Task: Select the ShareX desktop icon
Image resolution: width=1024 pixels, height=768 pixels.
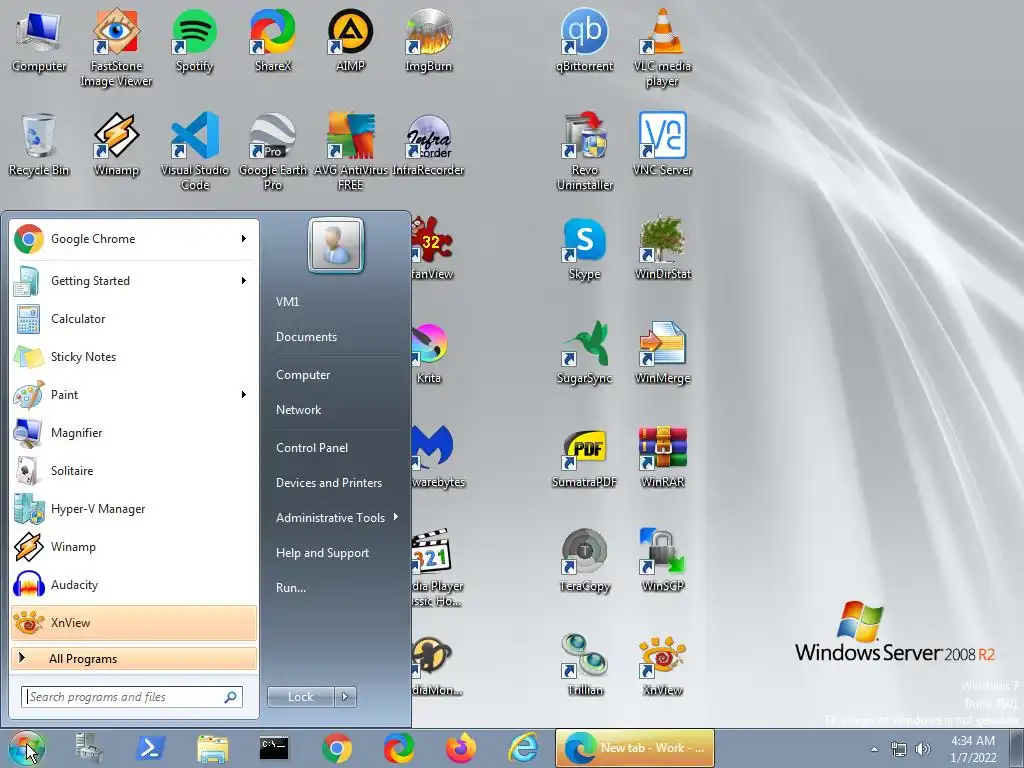Action: coord(272,39)
